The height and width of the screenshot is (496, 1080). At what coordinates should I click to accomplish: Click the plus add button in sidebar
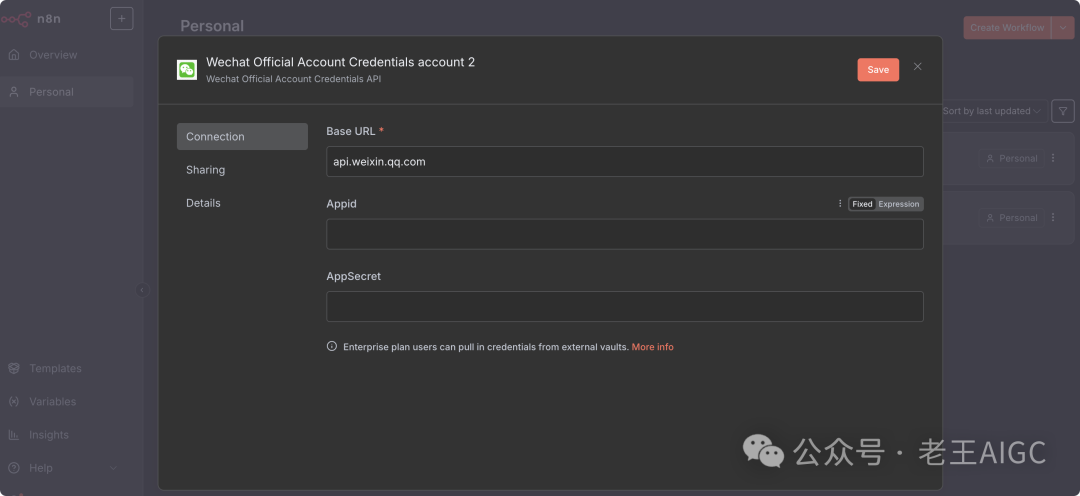(122, 19)
